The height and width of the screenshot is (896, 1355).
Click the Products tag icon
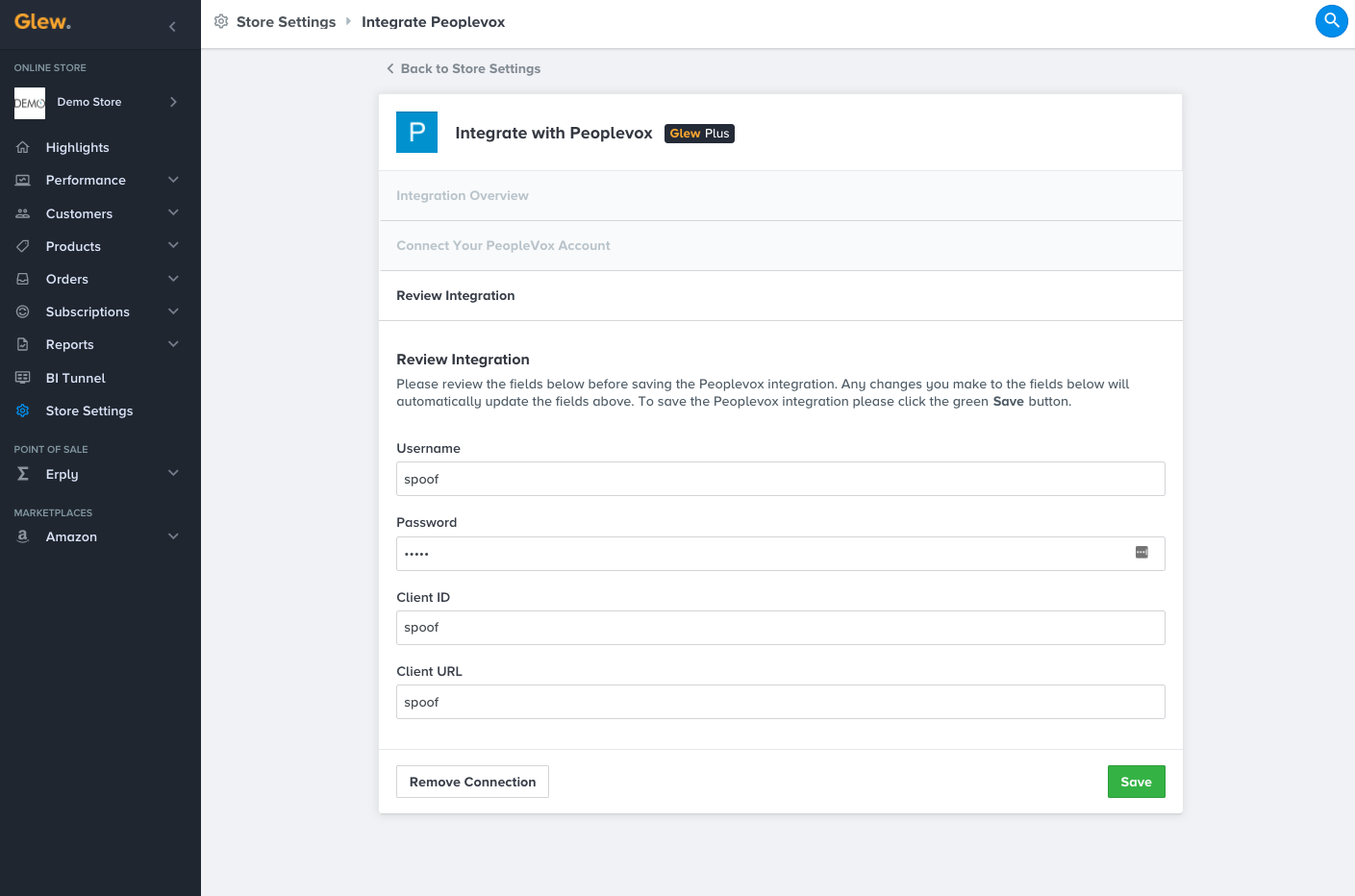coord(23,246)
